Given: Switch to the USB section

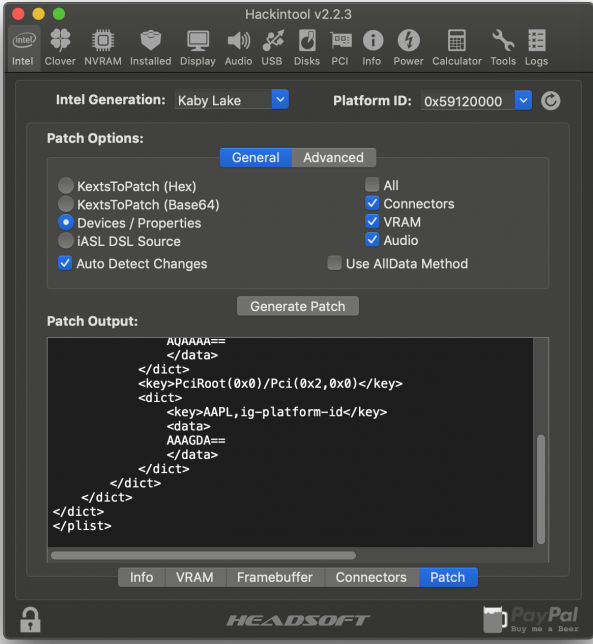Looking at the screenshot, I should 272,48.
